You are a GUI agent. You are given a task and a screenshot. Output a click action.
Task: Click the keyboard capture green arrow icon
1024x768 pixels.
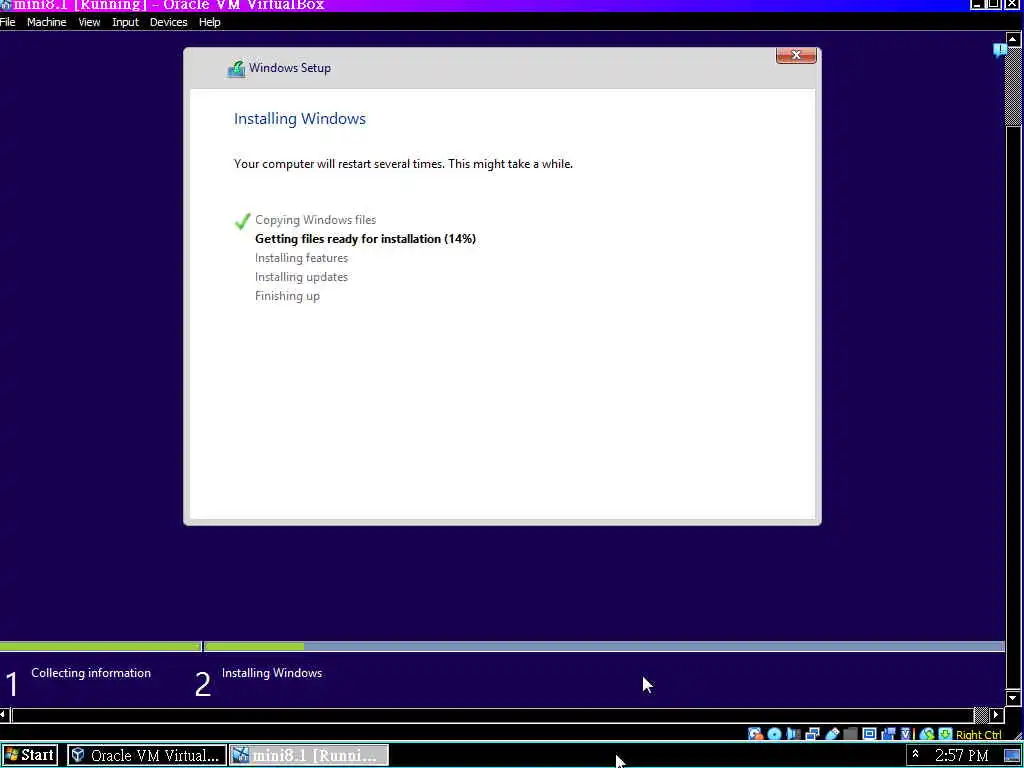coord(945,734)
